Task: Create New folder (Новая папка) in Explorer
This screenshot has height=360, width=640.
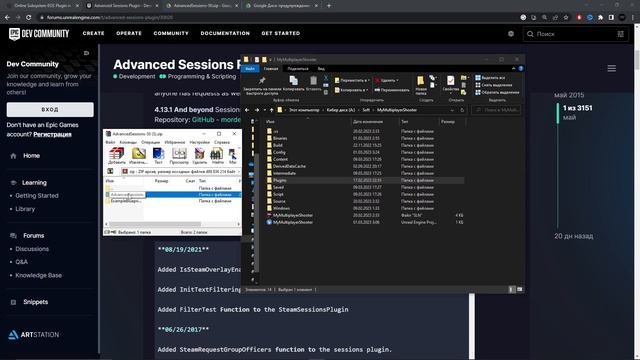Action: [420, 85]
